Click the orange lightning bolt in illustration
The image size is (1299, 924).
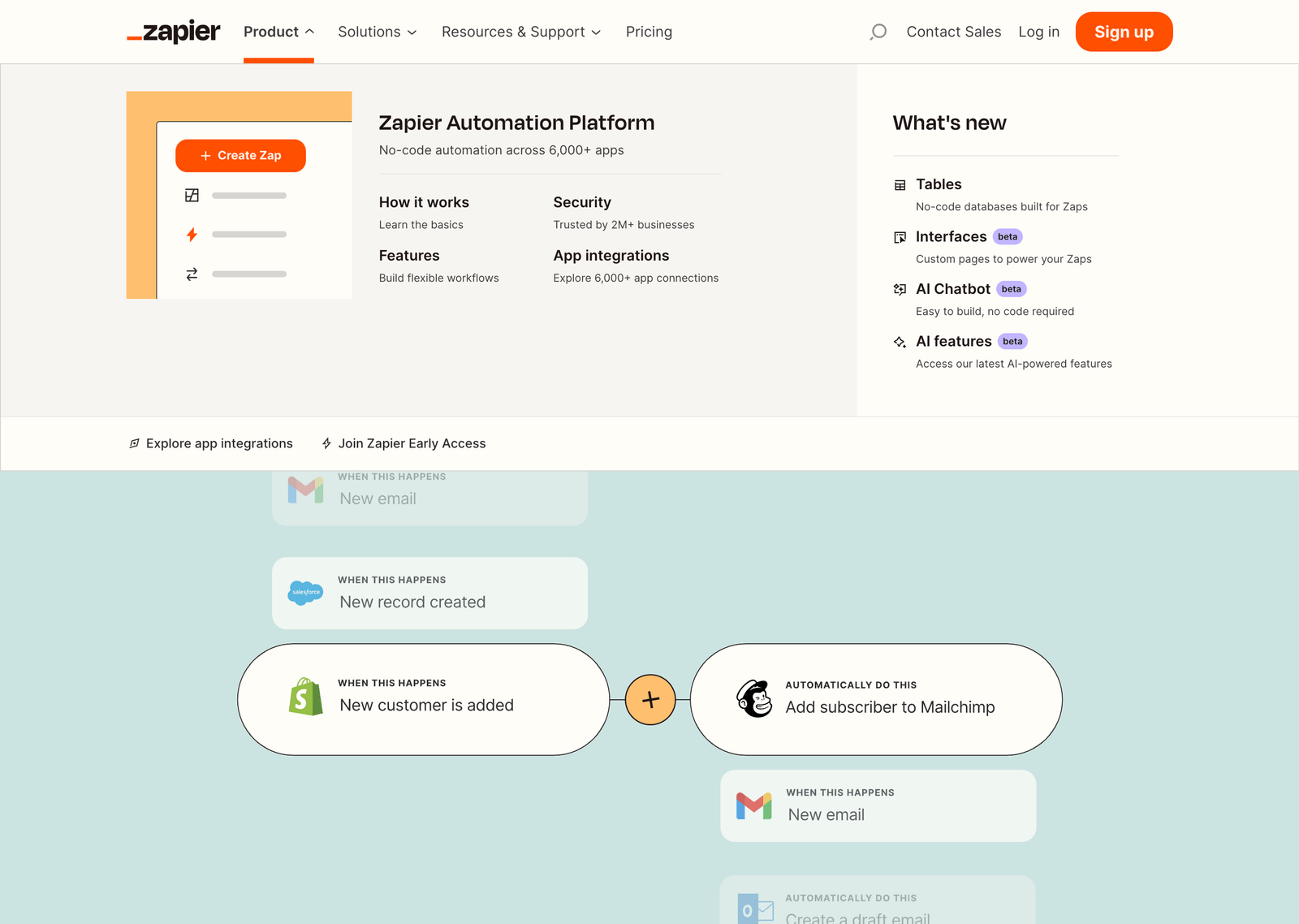click(x=192, y=235)
